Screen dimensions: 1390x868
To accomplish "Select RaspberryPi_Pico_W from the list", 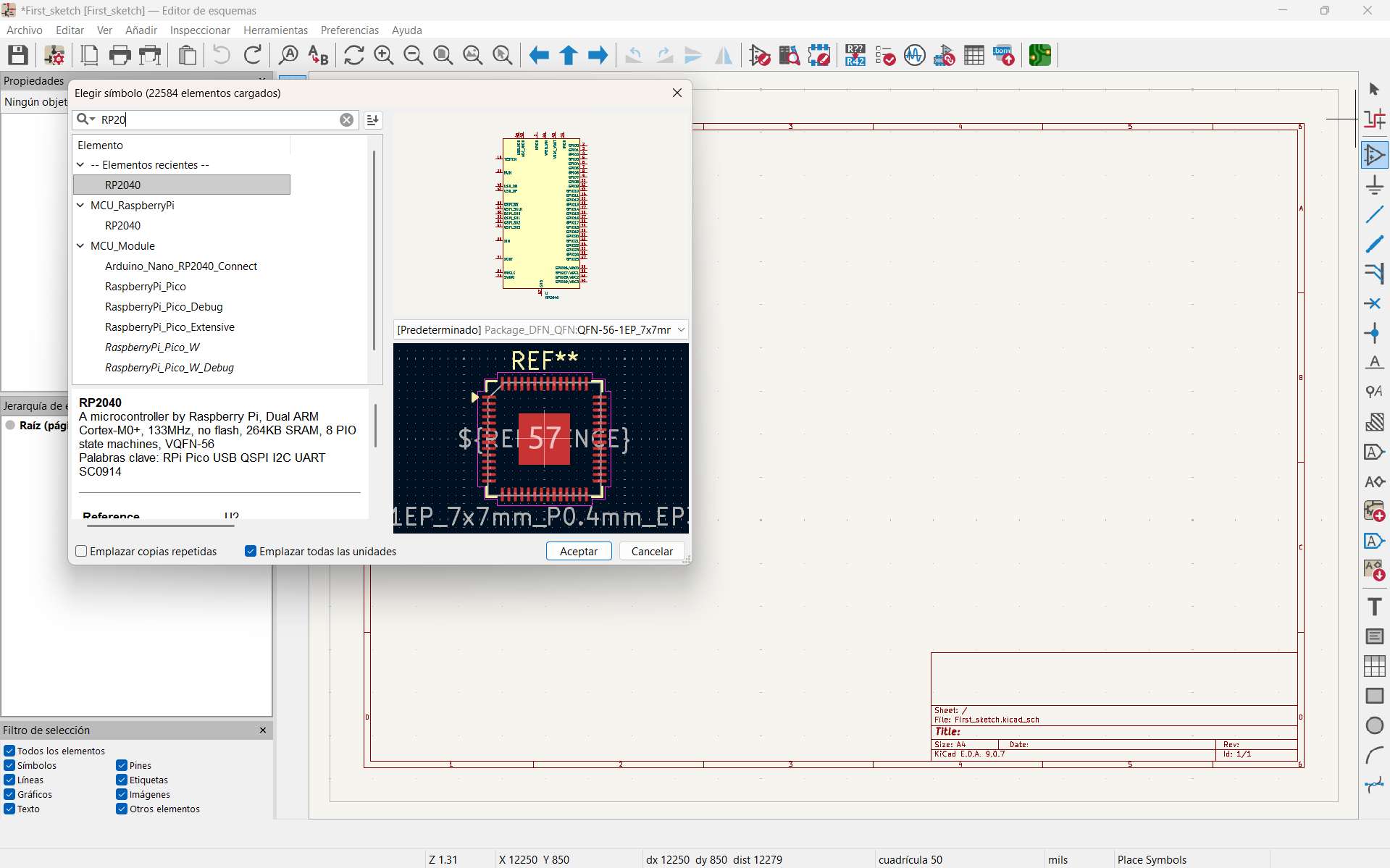I will click(152, 347).
